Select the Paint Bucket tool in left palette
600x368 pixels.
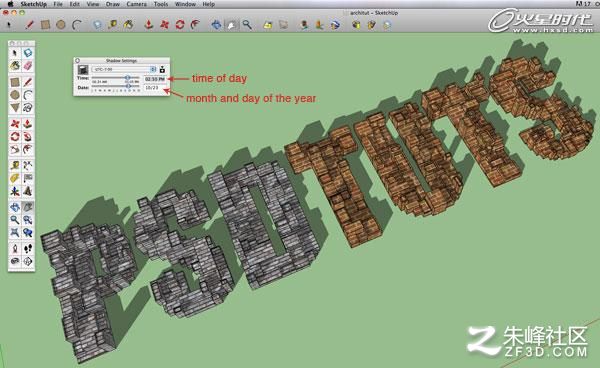15,66
